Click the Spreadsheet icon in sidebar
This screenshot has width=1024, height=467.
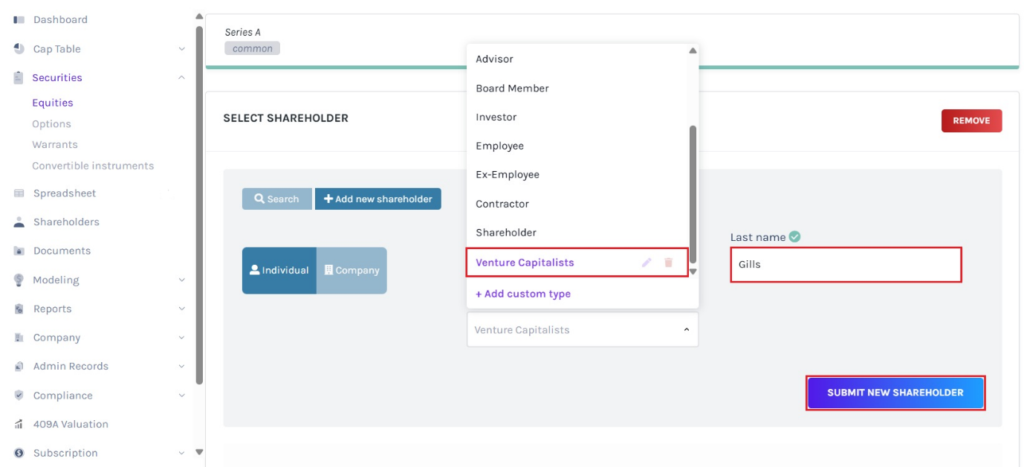[19, 193]
